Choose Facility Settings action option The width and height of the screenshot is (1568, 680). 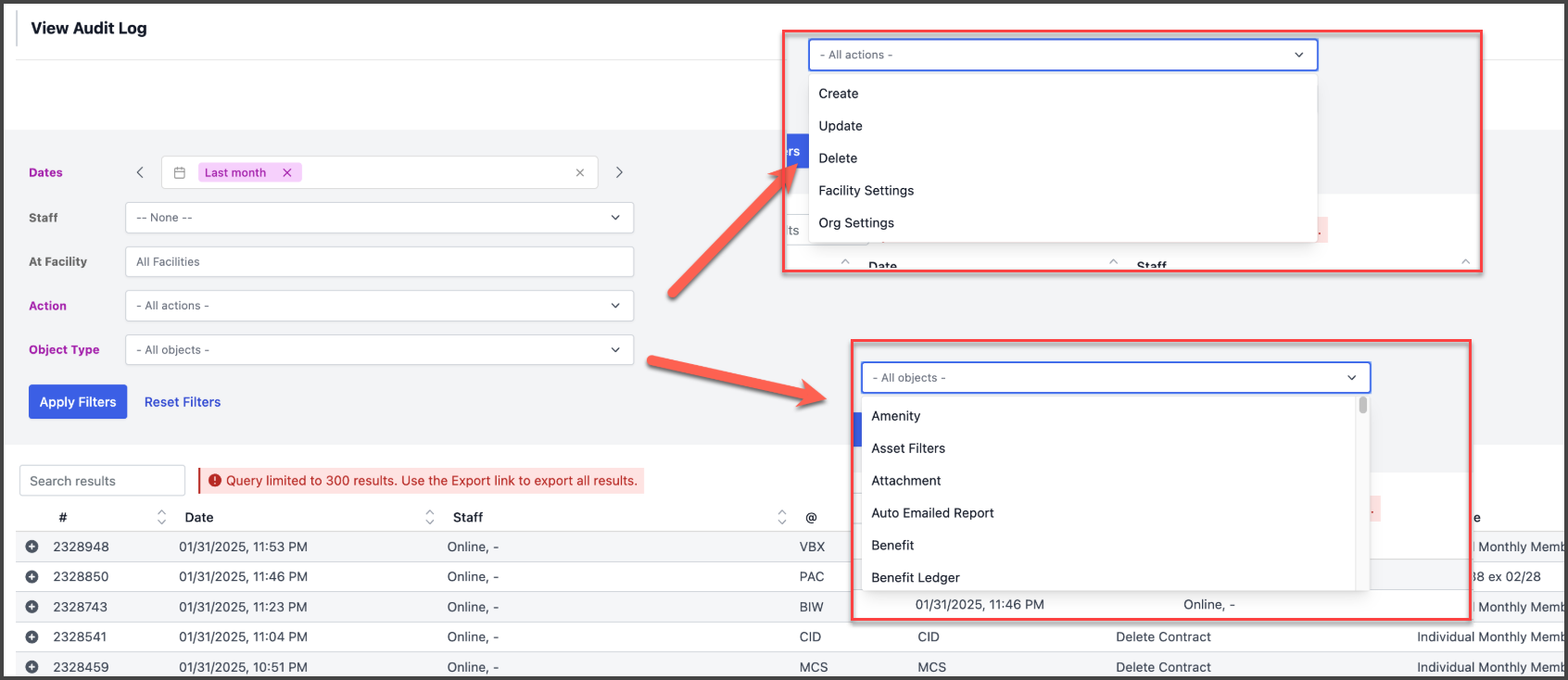pyautogui.click(x=866, y=191)
